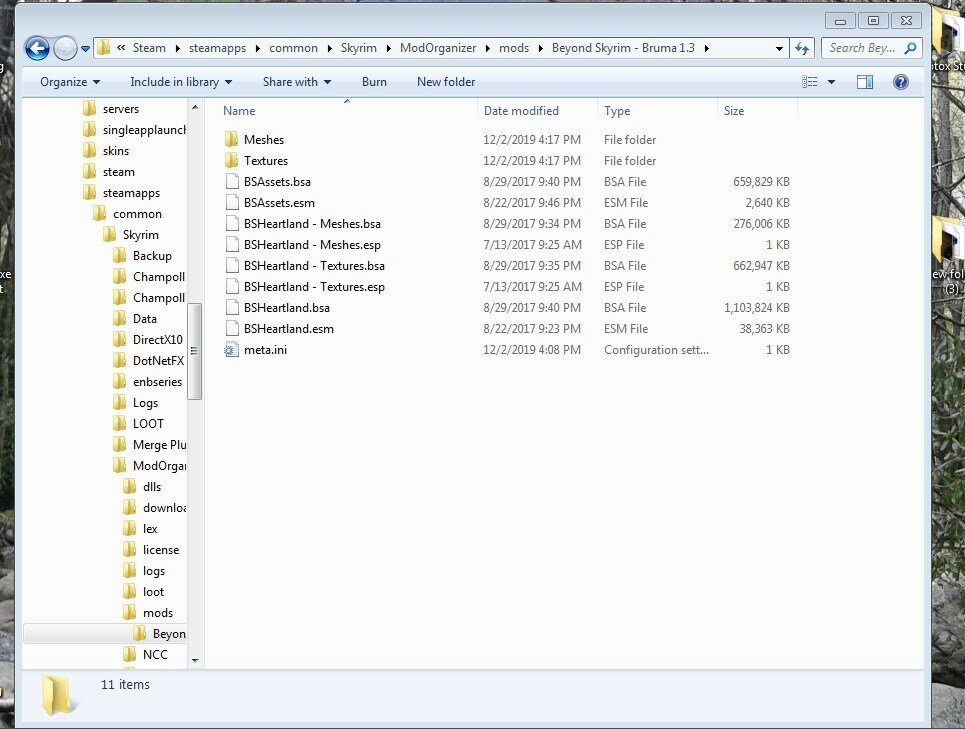
Task: Click the search magnifier icon
Action: click(910, 48)
